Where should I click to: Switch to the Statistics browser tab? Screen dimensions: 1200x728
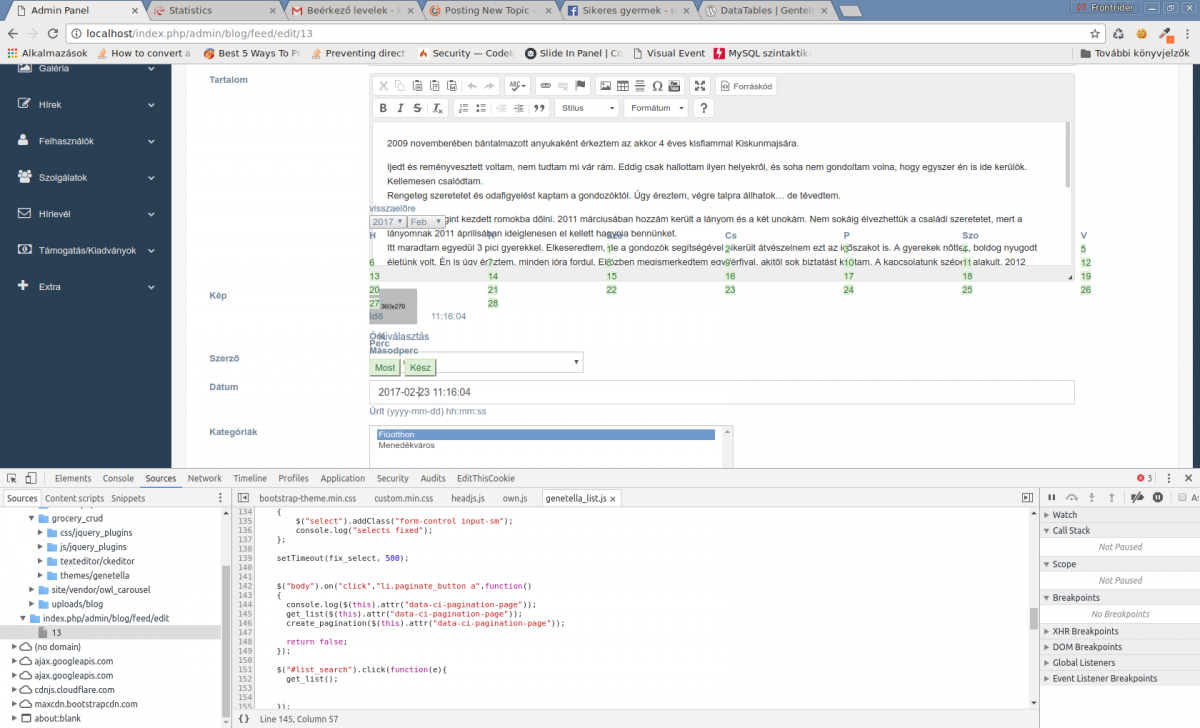[212, 10]
